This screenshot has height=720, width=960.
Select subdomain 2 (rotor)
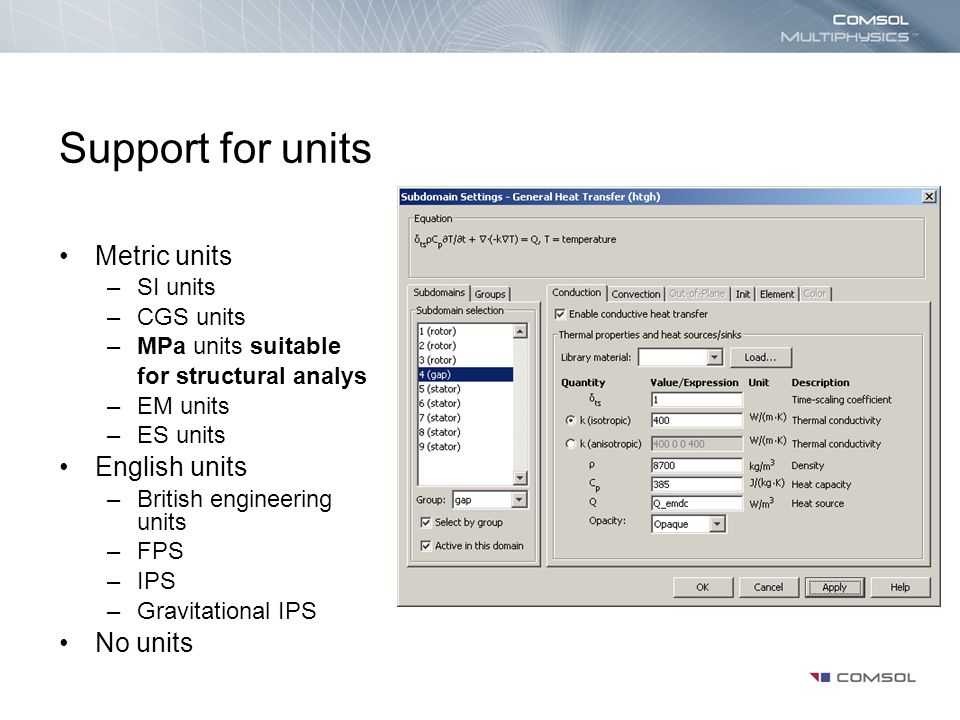(465, 345)
